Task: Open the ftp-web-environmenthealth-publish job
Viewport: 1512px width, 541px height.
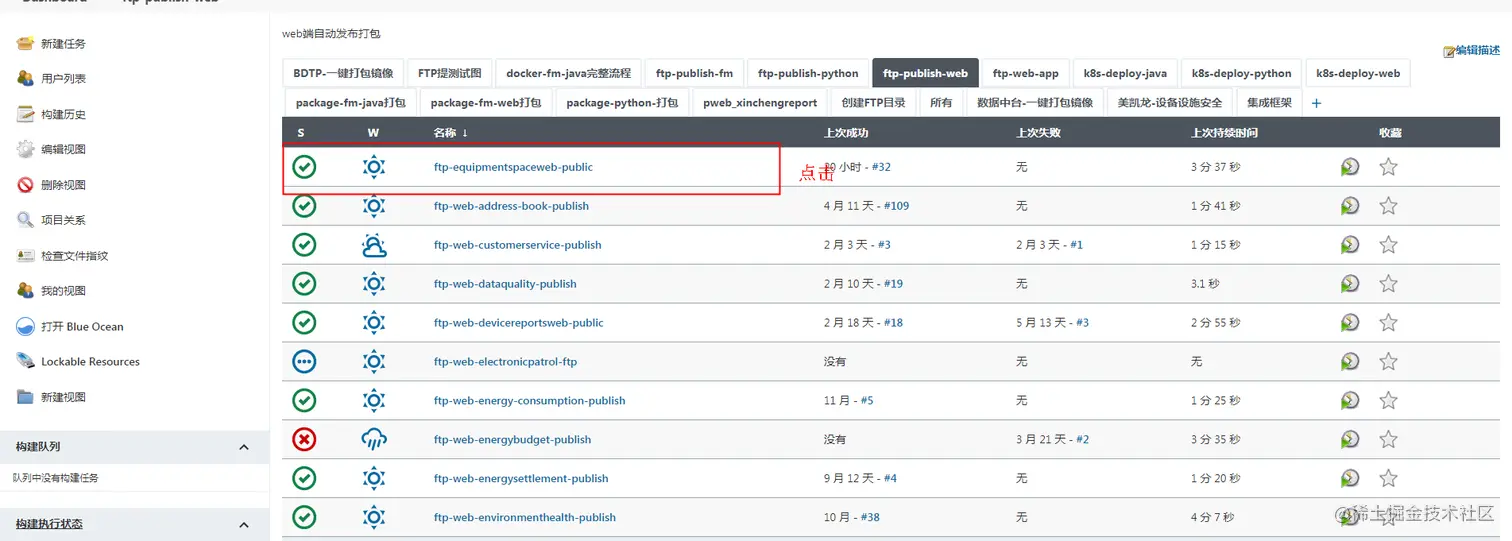Action: [x=524, y=517]
